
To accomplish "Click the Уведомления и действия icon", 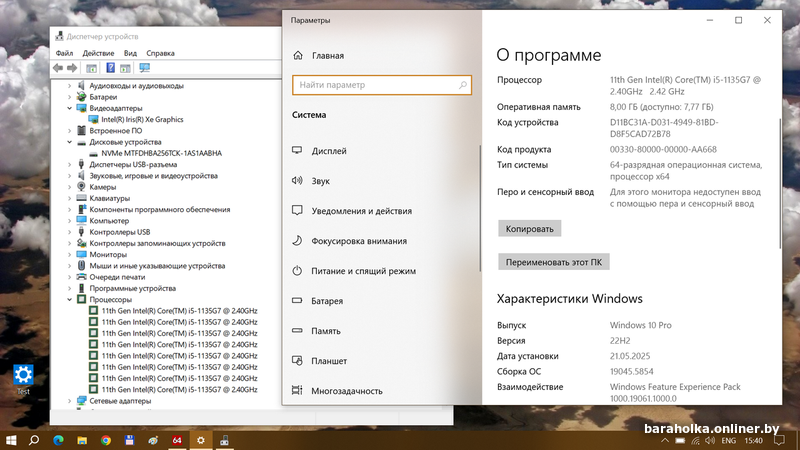I will 297,210.
